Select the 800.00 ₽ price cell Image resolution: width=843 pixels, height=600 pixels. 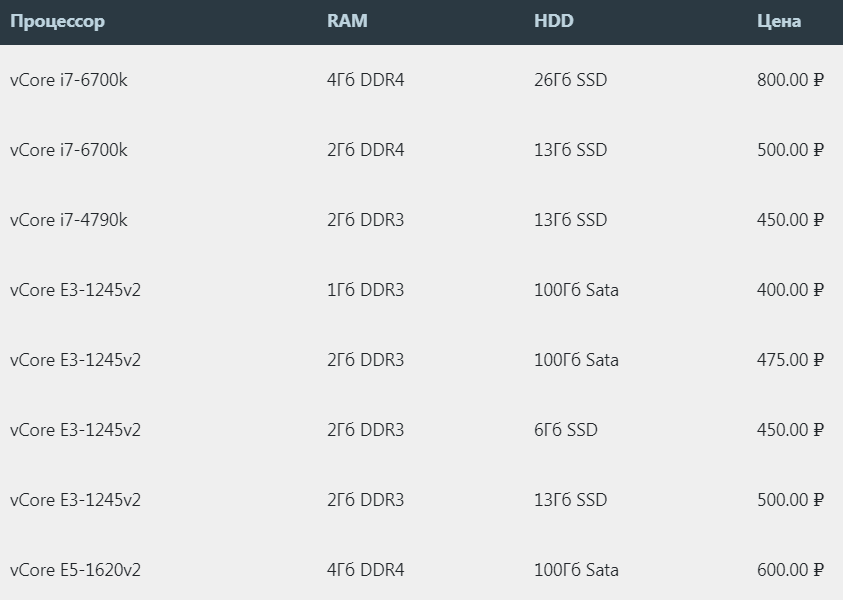pyautogui.click(x=790, y=80)
